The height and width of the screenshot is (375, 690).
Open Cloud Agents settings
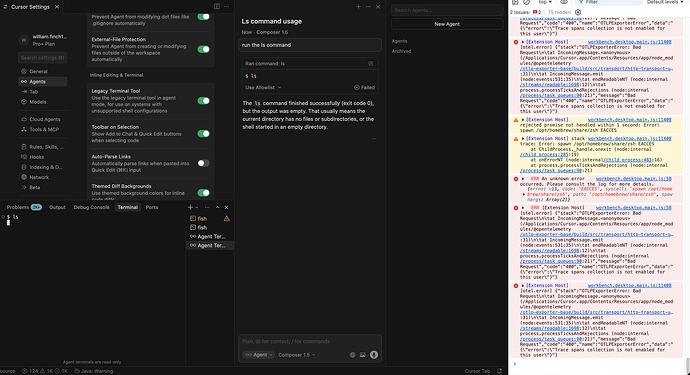coord(43,119)
